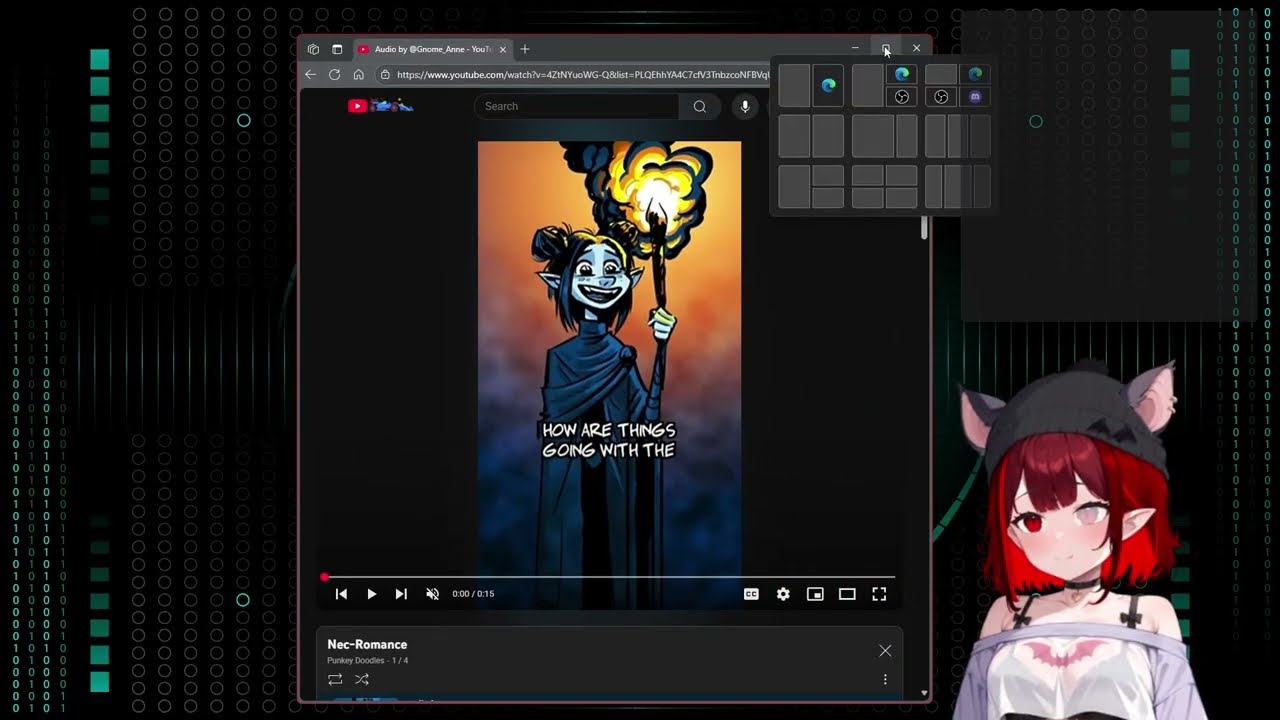Snap to tall left zone beside two stacked zones

point(794,187)
